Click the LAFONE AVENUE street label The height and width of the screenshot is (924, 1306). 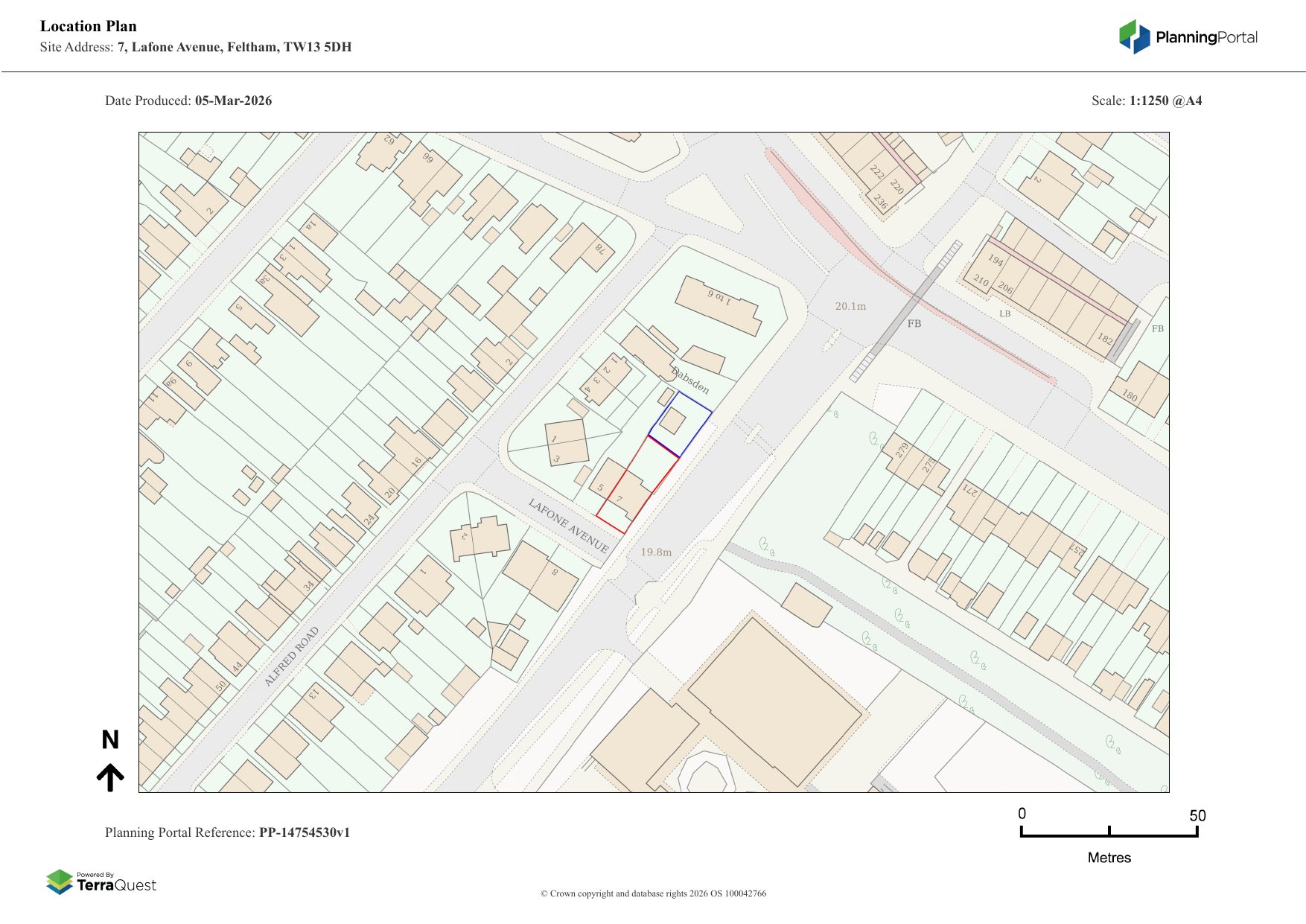point(569,526)
